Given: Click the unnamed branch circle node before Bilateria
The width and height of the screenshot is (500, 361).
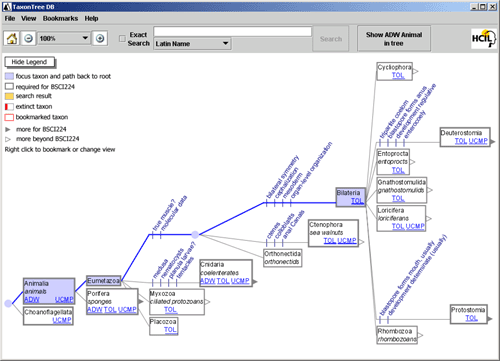Looking at the screenshot, I should (195, 235).
